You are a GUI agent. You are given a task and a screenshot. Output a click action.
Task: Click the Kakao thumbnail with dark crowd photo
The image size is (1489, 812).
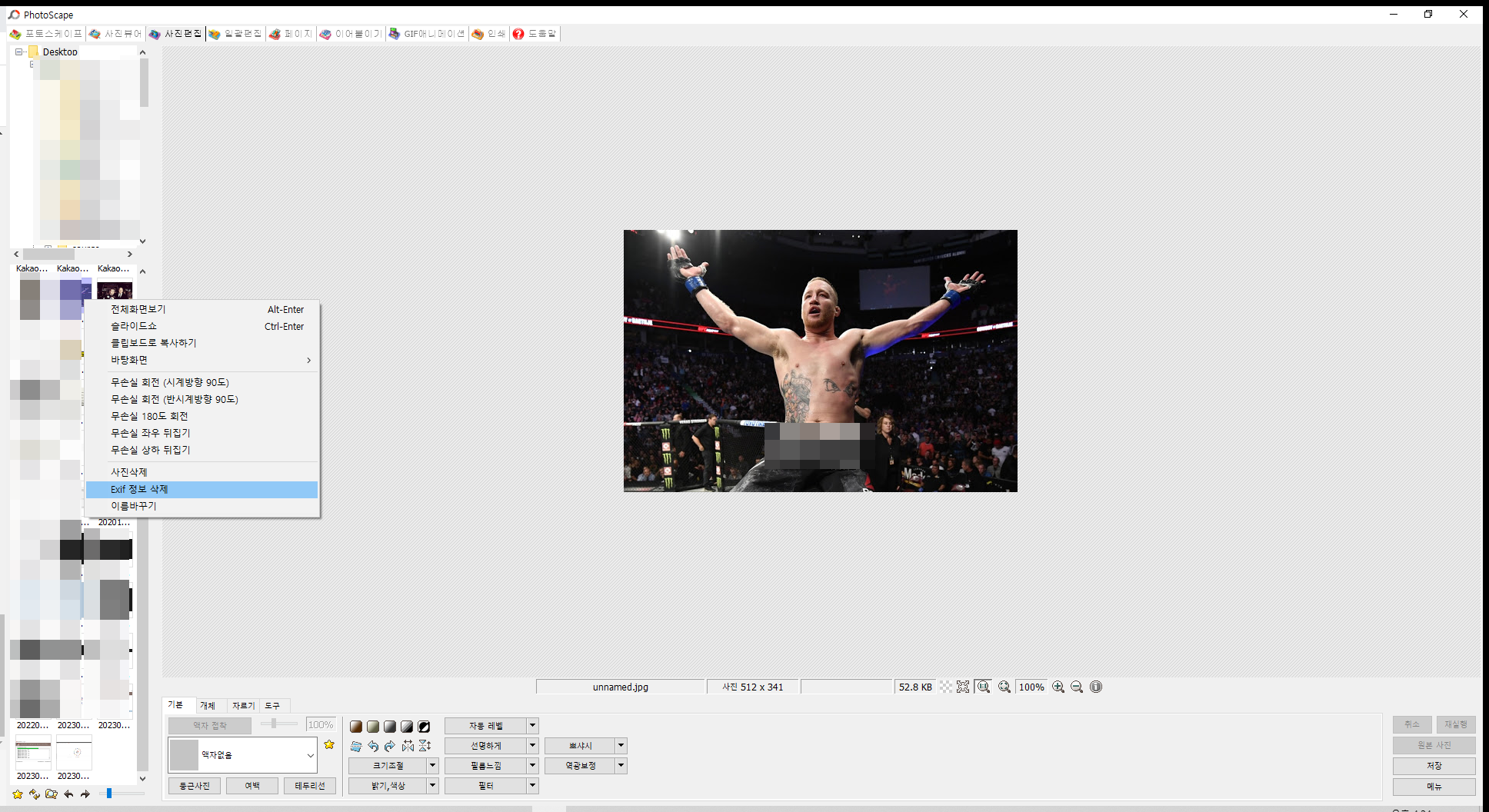click(x=115, y=291)
